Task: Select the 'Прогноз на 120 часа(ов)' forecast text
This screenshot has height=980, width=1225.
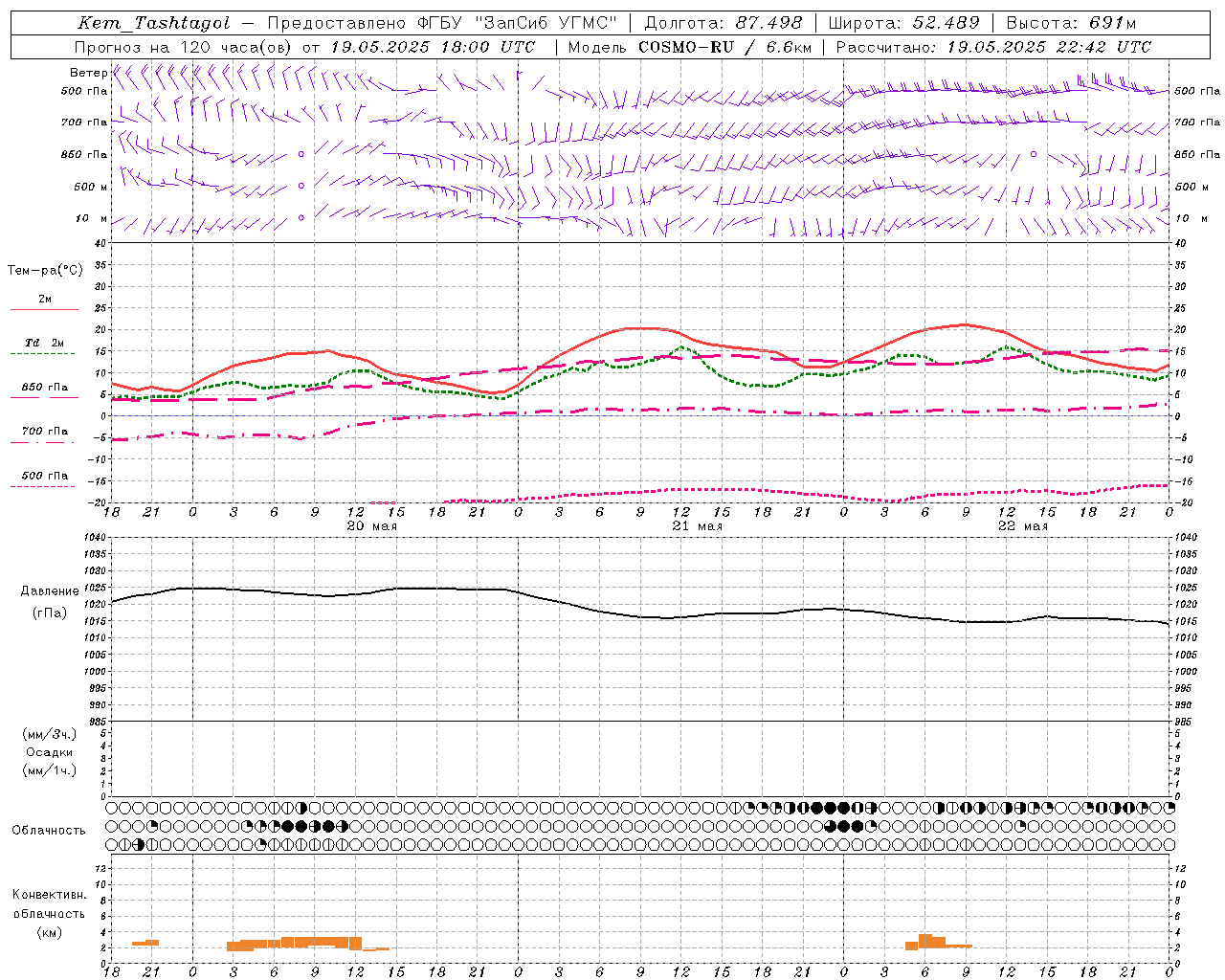Action: click(184, 47)
